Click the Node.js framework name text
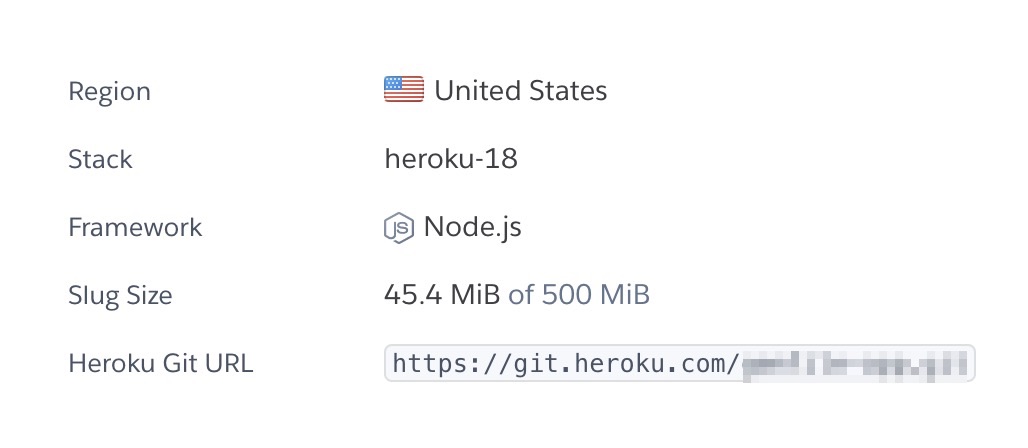 coord(472,227)
